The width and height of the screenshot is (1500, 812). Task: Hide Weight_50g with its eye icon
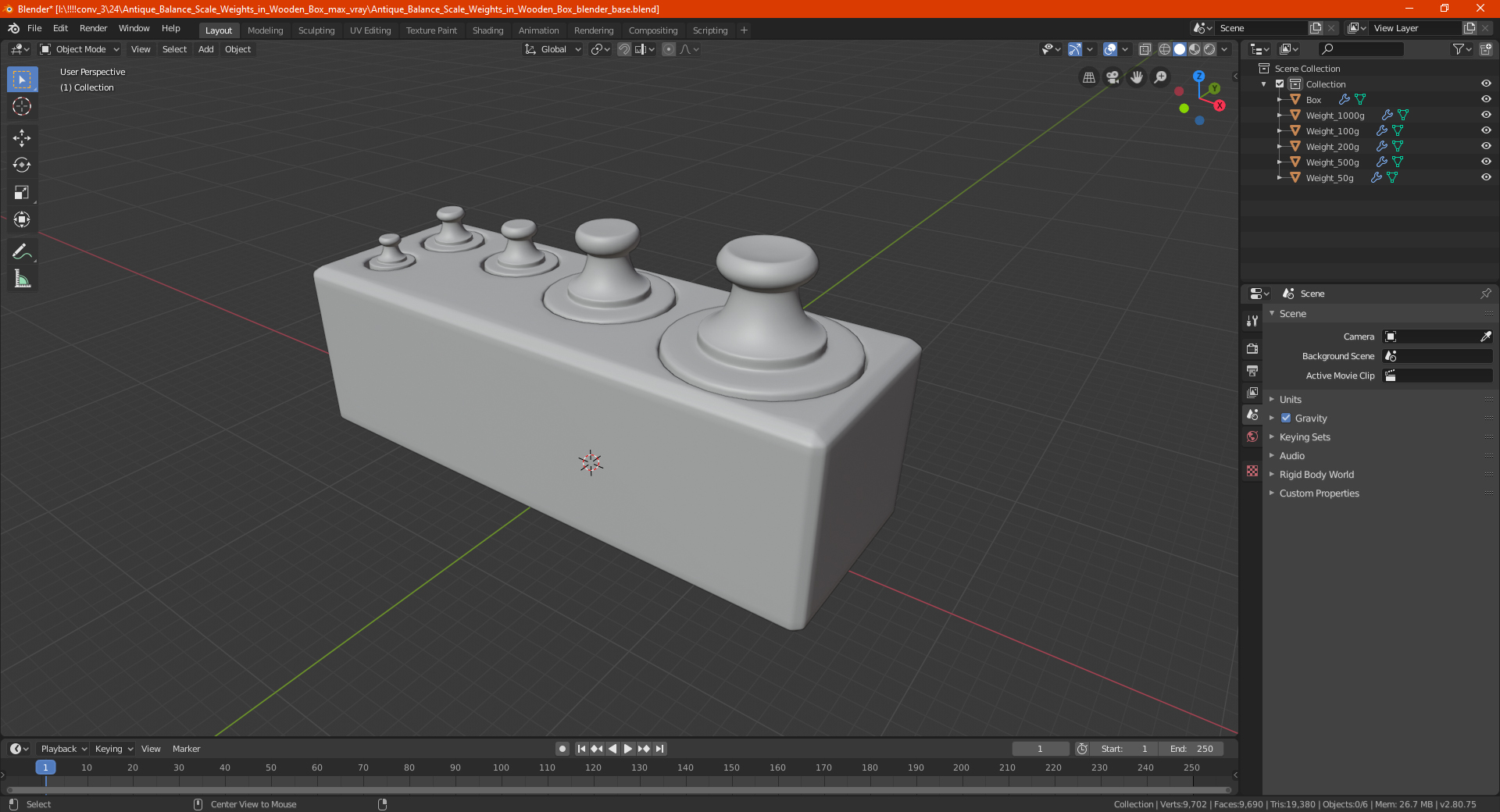click(1486, 177)
